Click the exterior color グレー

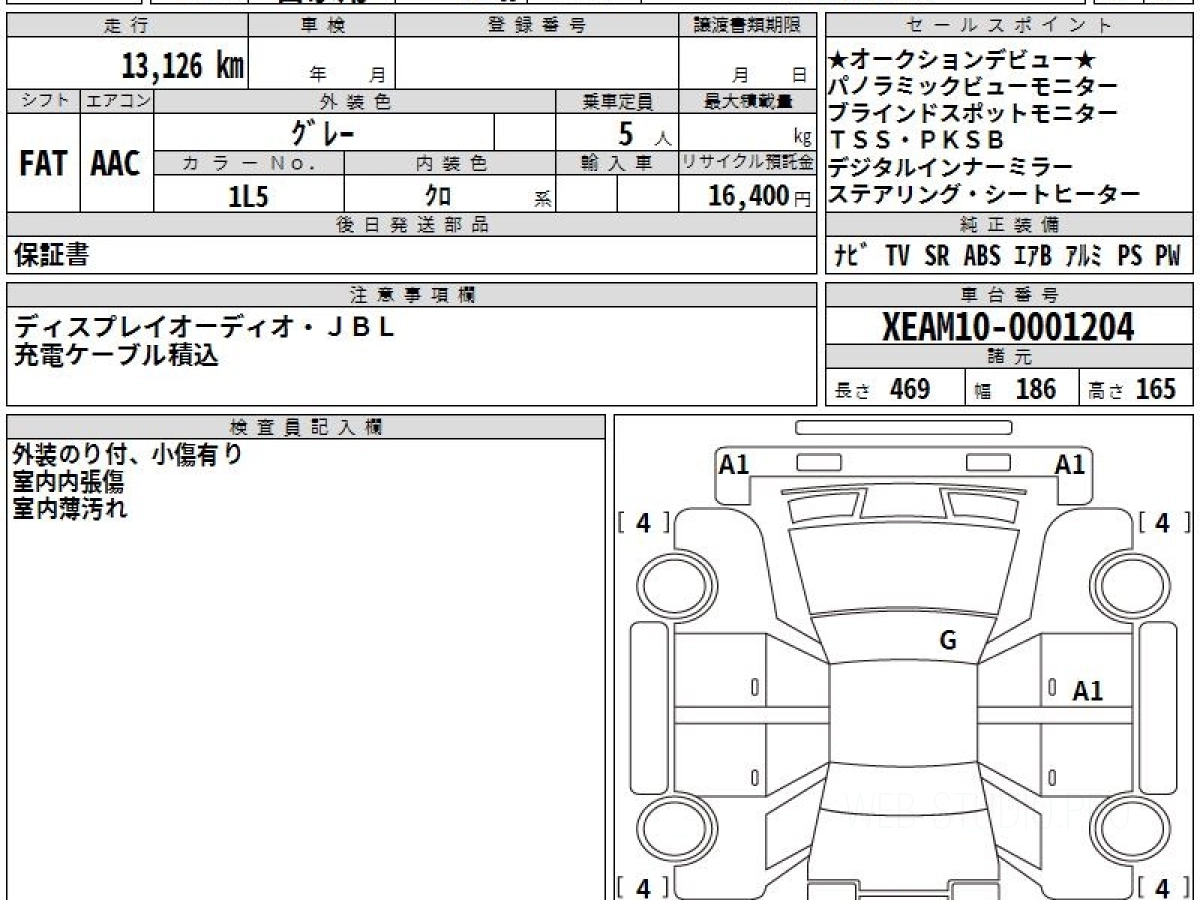click(322, 132)
